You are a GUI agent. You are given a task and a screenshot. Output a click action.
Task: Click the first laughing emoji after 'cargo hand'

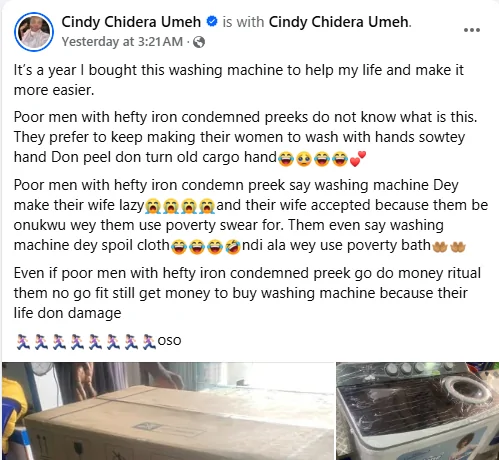pyautogui.click(x=286, y=159)
